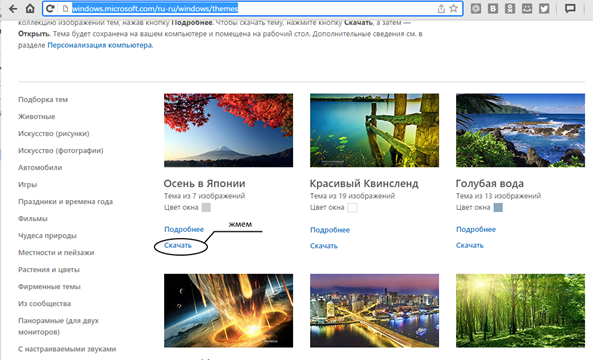Open the 'Красивый Квинсленд' title
This screenshot has height=360, width=593.
coord(364,183)
